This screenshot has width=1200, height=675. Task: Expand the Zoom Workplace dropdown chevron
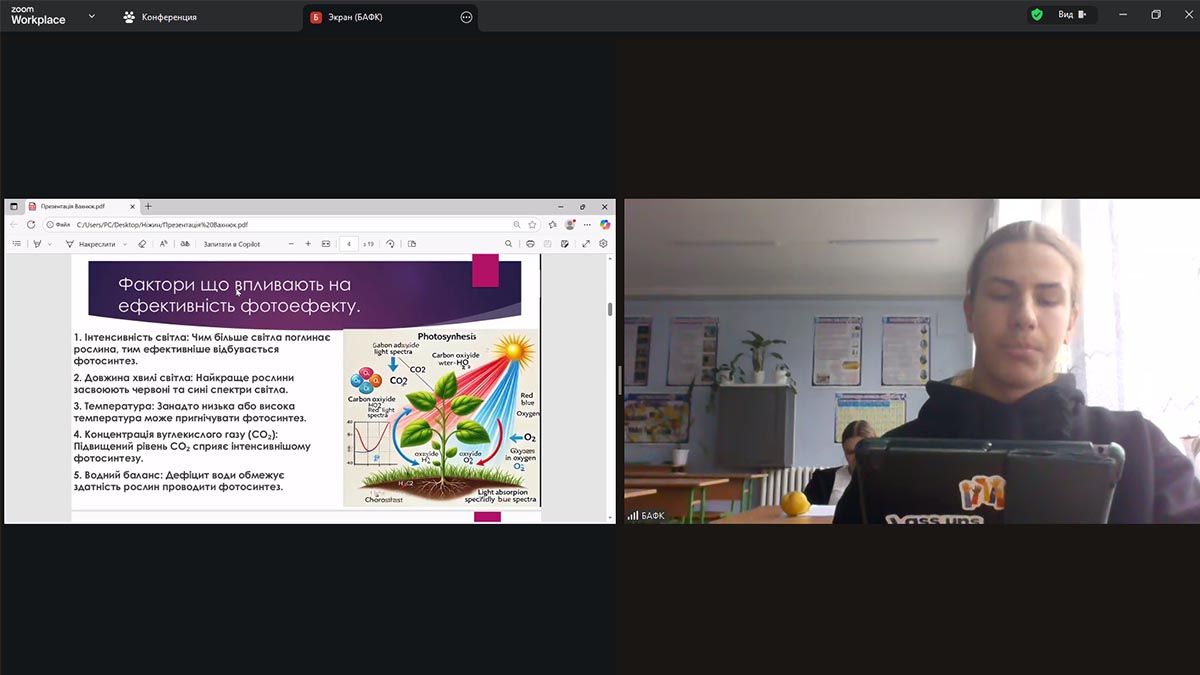tap(92, 16)
